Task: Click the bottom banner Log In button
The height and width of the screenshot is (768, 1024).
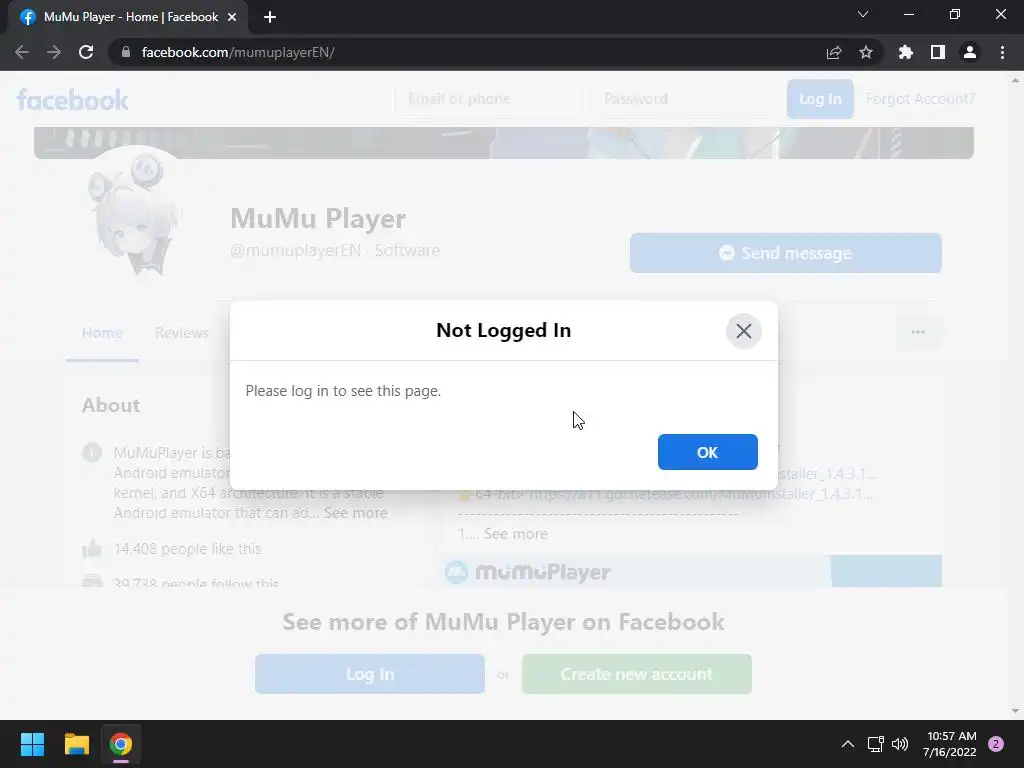Action: (x=370, y=674)
